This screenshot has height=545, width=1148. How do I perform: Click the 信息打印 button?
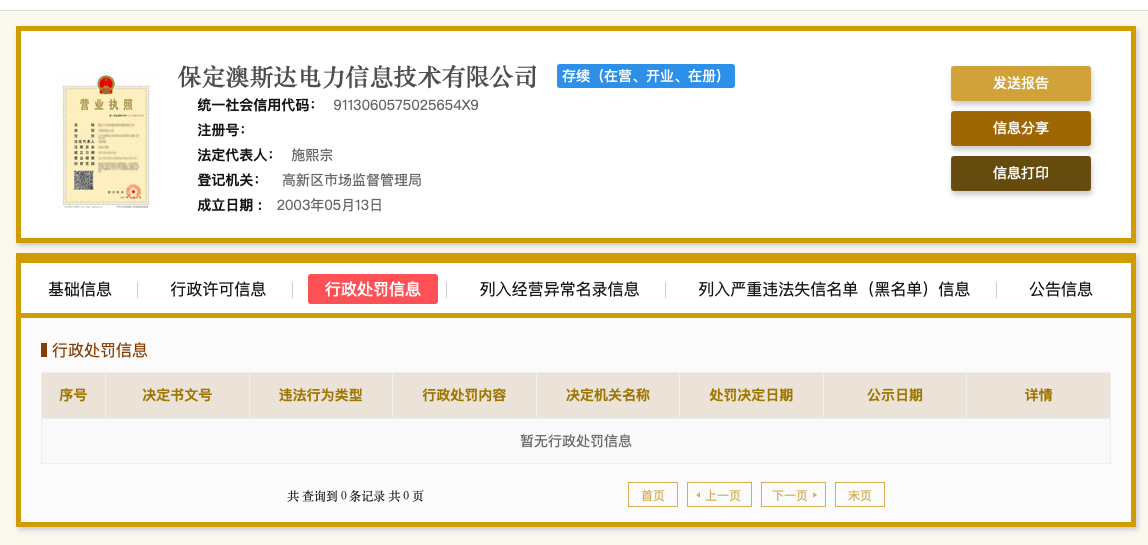point(1021,173)
